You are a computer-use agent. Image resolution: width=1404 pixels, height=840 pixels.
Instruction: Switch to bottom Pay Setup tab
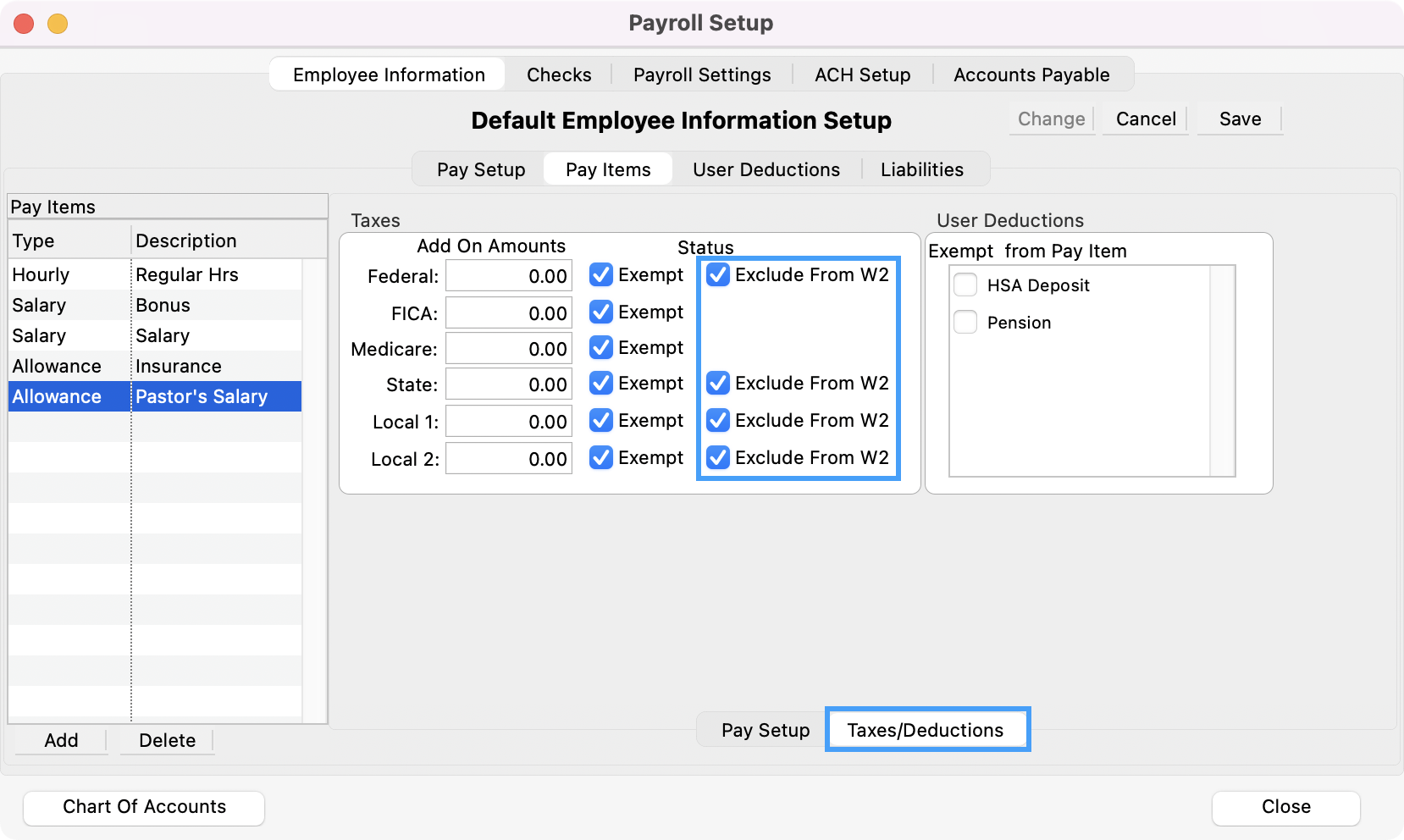pyautogui.click(x=765, y=730)
